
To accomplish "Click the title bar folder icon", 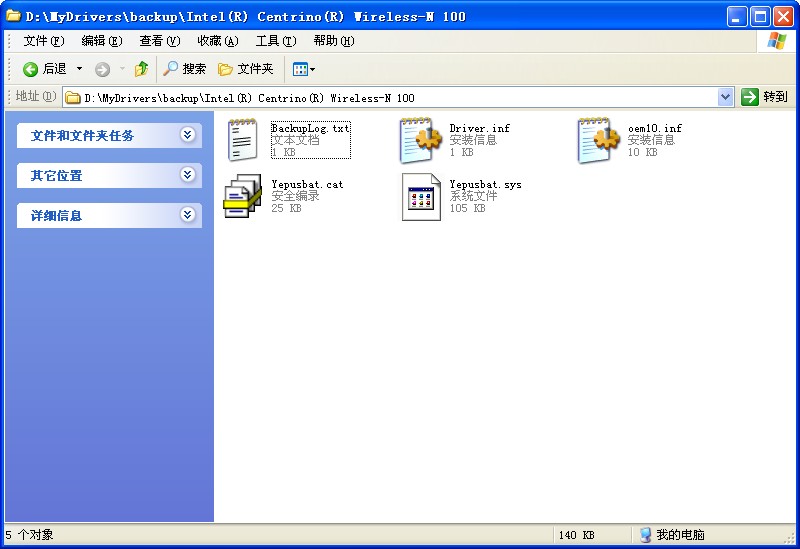I will pyautogui.click(x=13, y=16).
